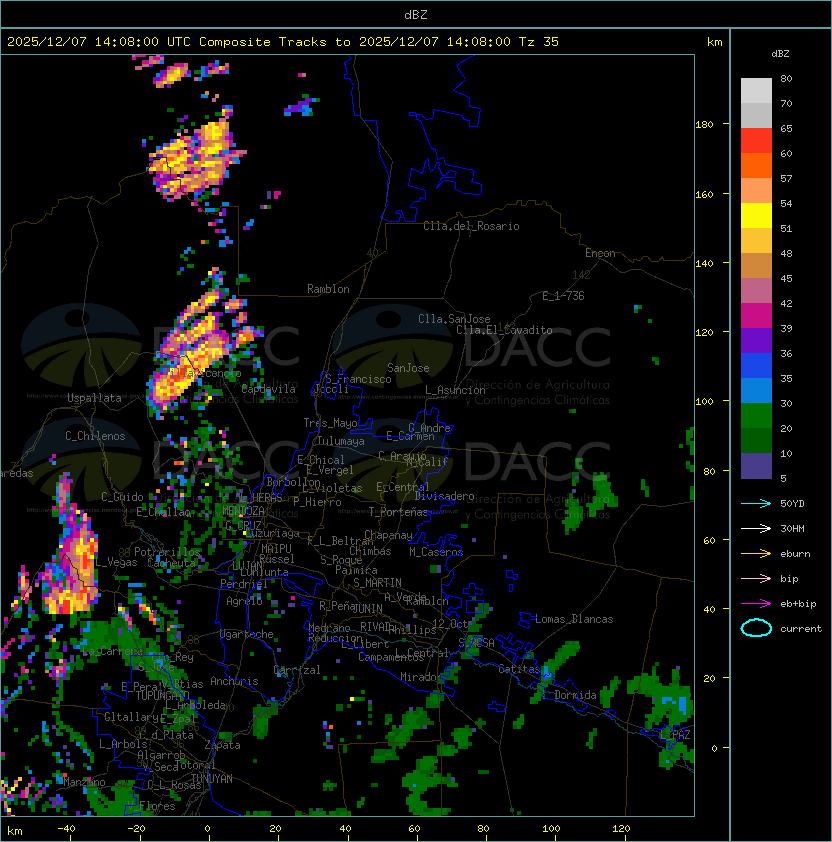Click the Potrerillos label
Image resolution: width=832 pixels, height=842 pixels.
tap(167, 552)
